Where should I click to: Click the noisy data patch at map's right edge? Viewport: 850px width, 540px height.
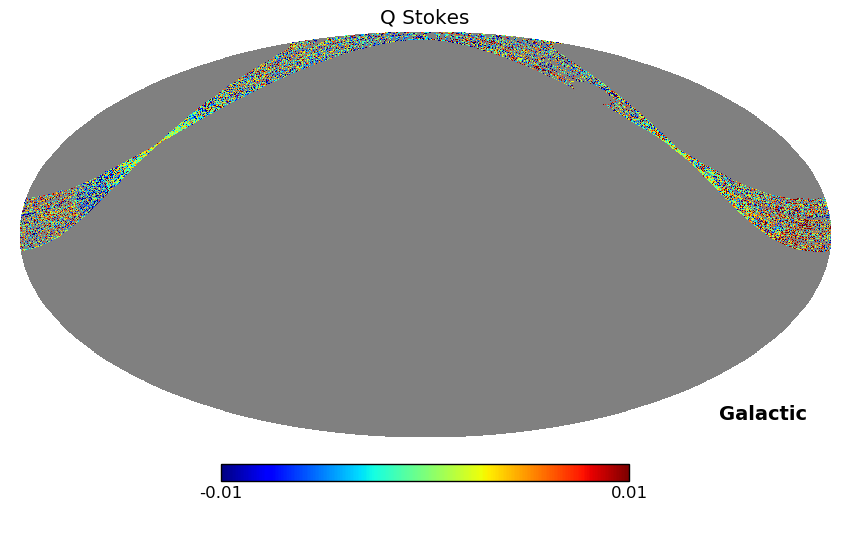click(800, 222)
